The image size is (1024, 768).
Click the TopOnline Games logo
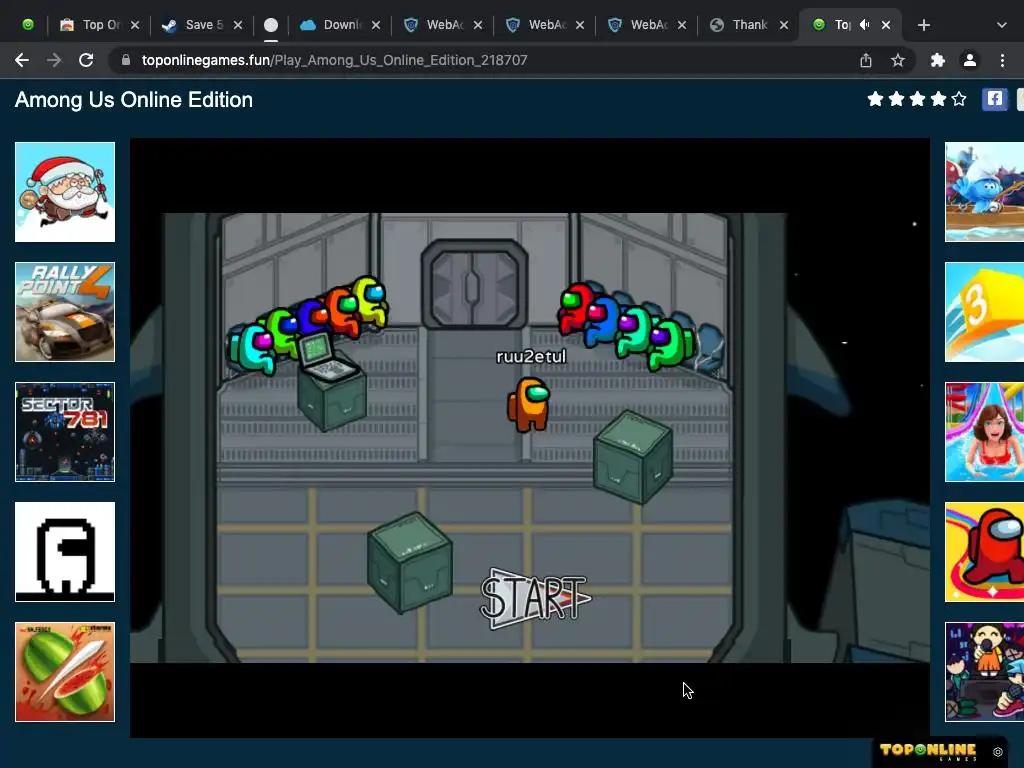click(x=928, y=751)
